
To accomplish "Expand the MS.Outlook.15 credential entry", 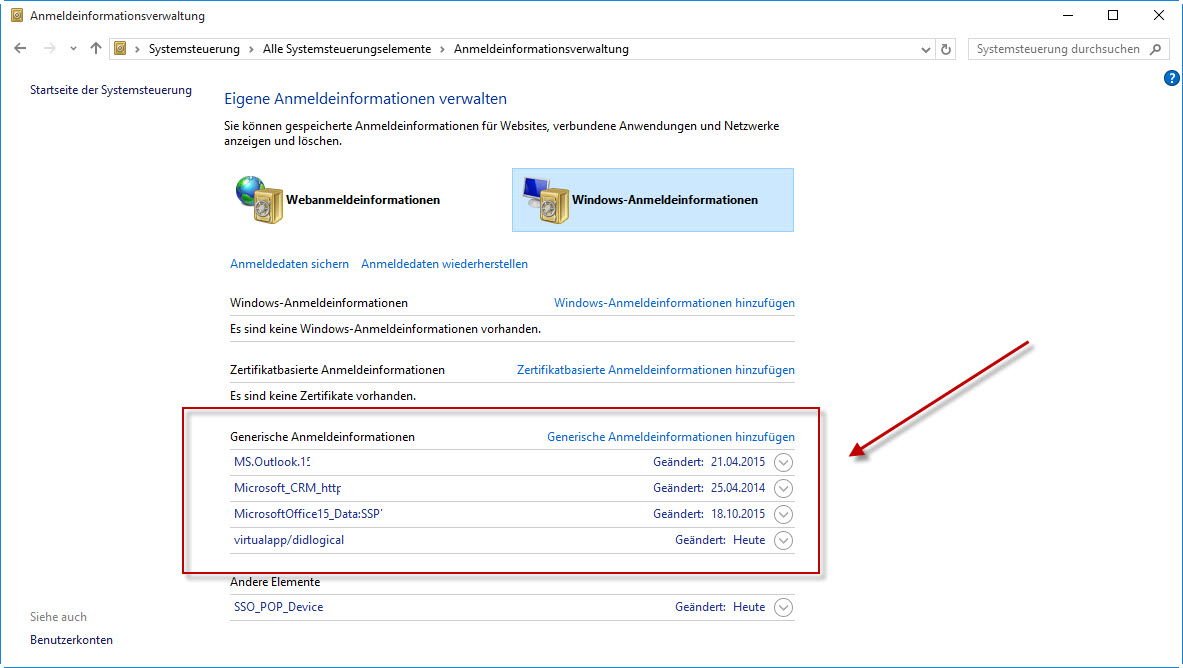I will pos(784,462).
